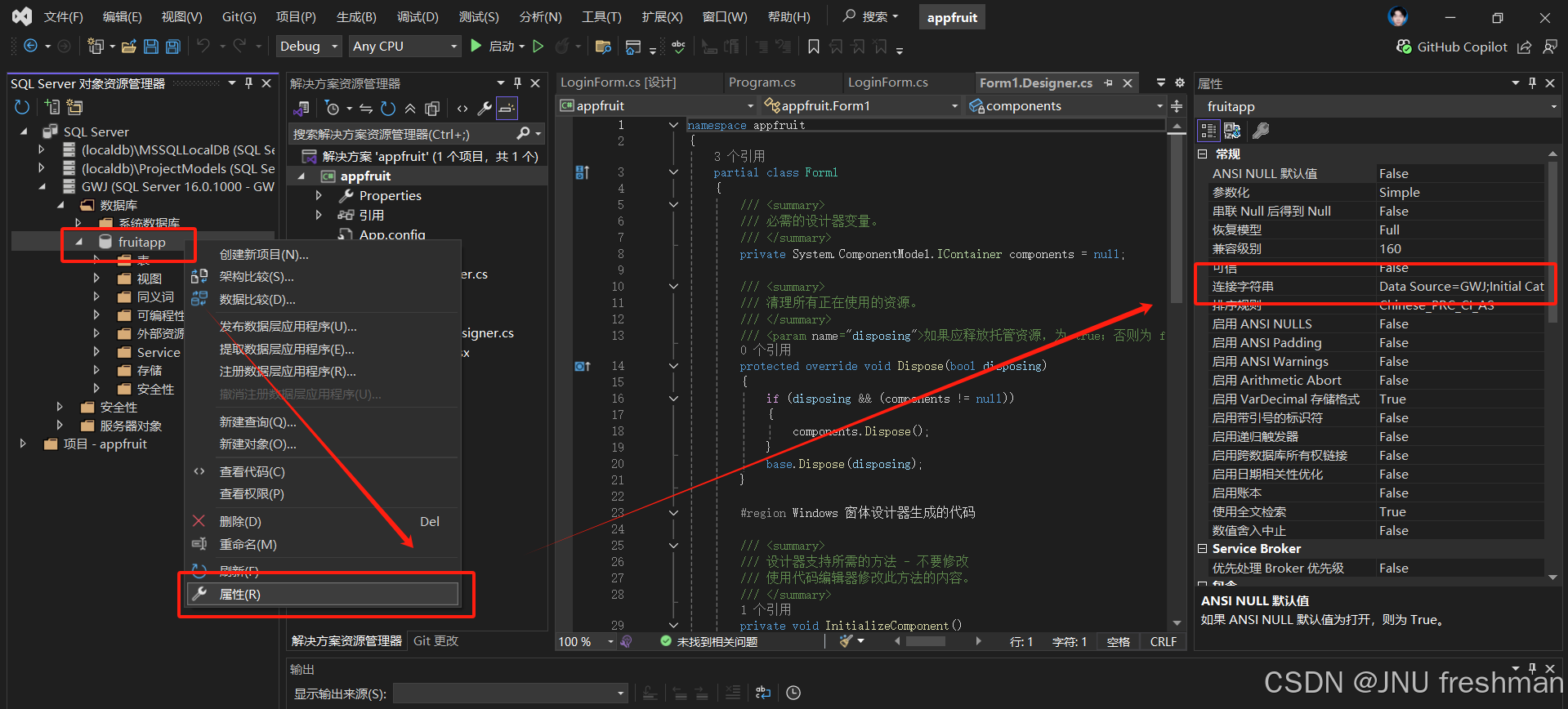Click the search box in the title bar
The width and height of the screenshot is (1568, 709).
pyautogui.click(x=871, y=16)
